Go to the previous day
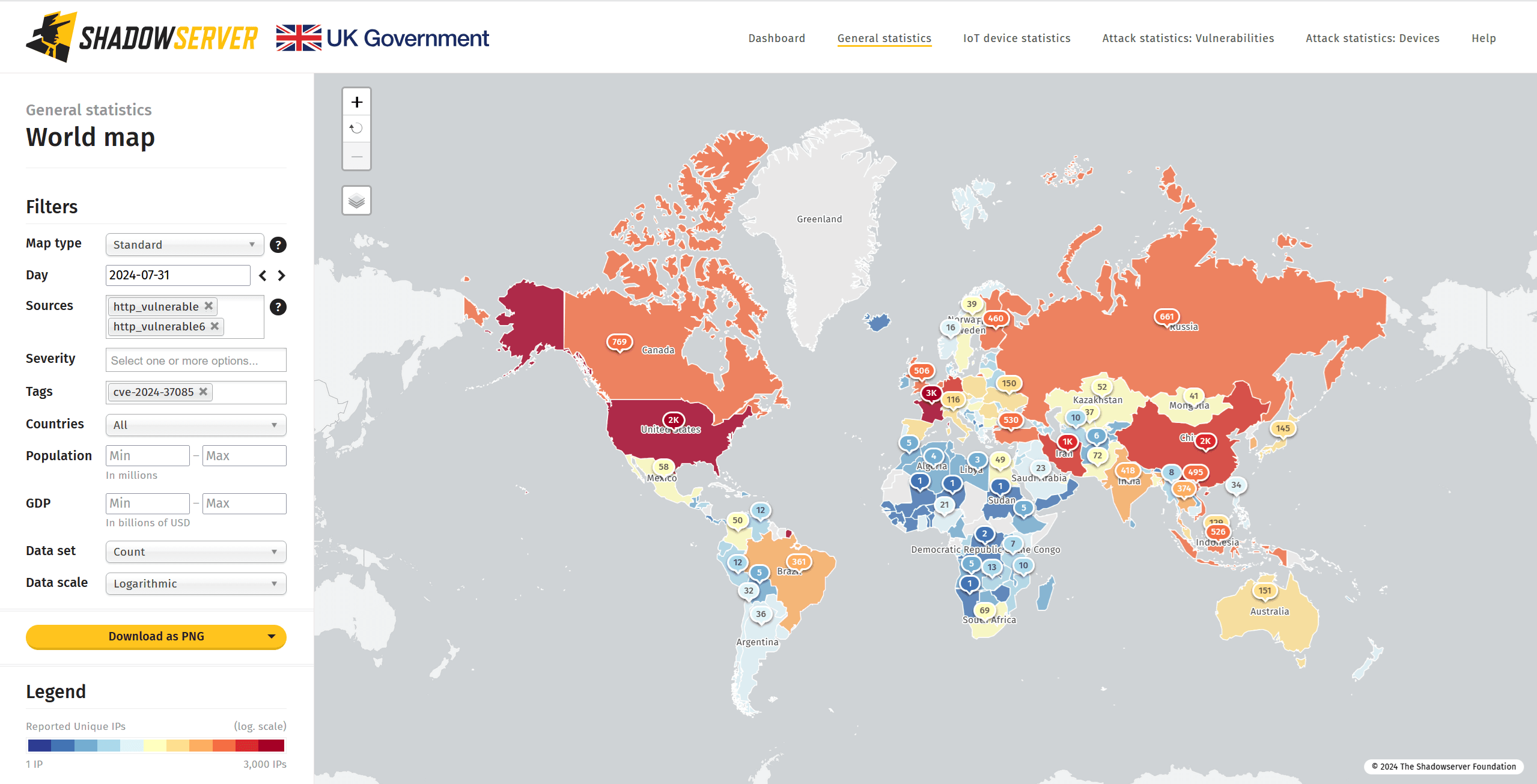Image resolution: width=1537 pixels, height=784 pixels. [263, 276]
